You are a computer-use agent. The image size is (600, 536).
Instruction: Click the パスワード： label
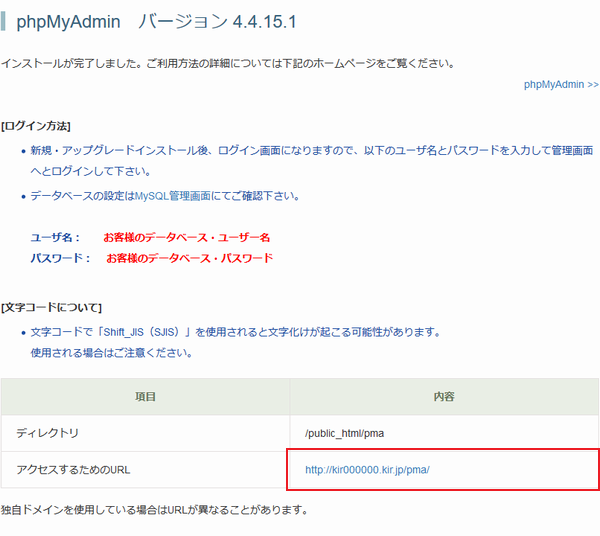point(60,258)
